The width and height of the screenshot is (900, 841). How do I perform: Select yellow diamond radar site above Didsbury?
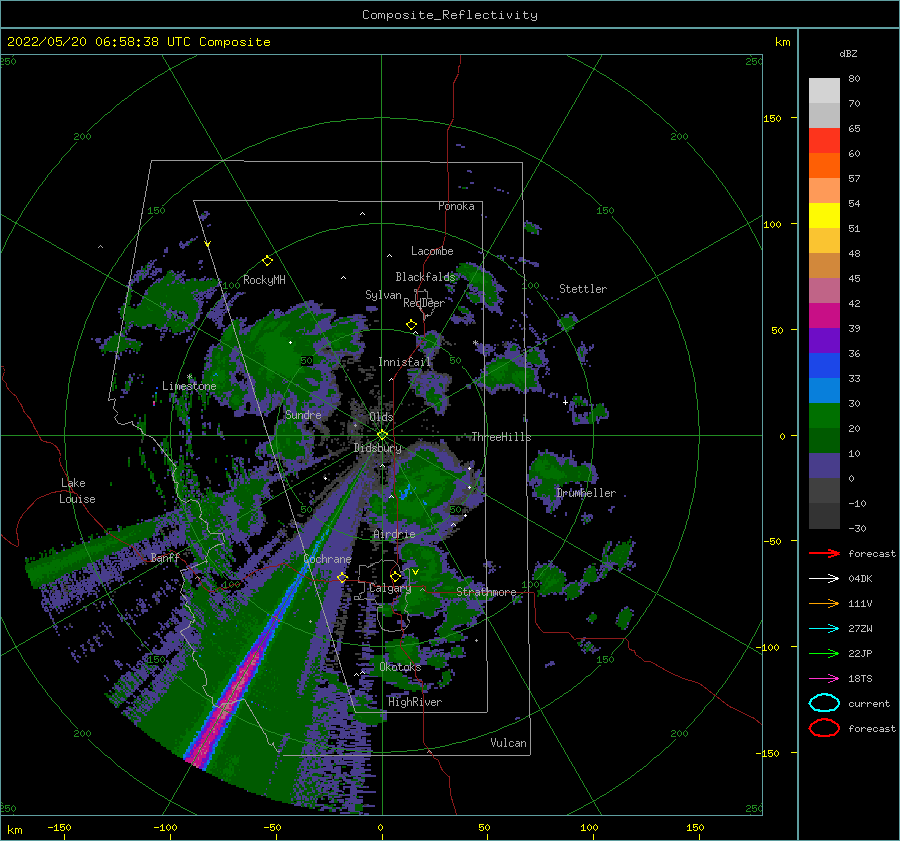[382, 435]
